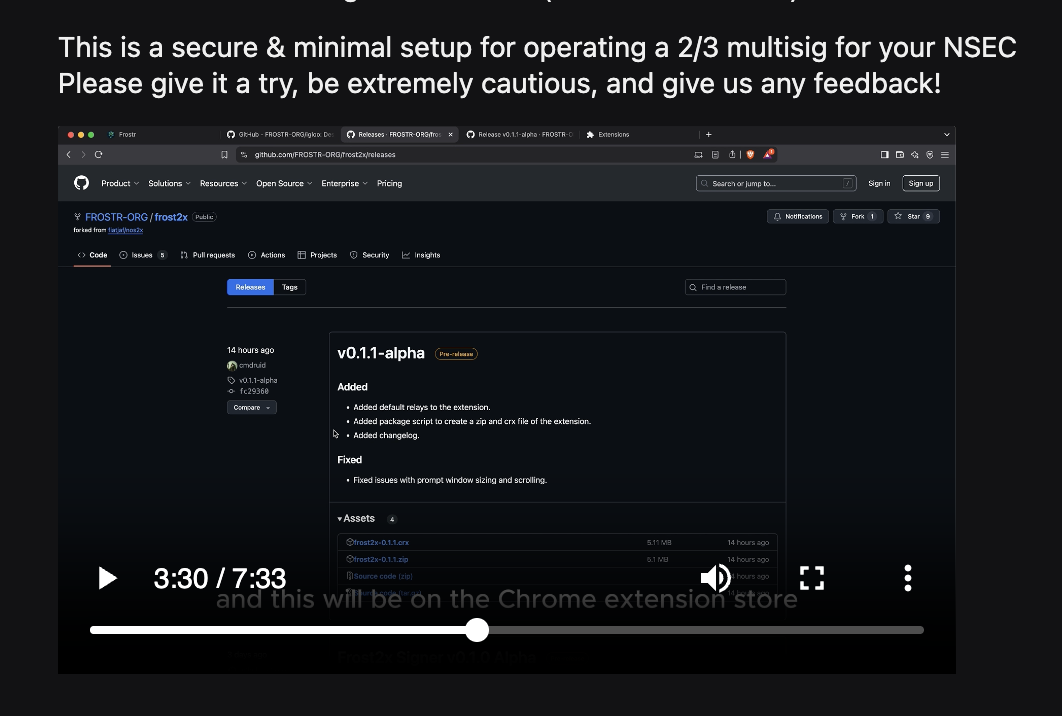
Task: Close the Releases FROSTR-ORG tab
Action: click(x=450, y=134)
